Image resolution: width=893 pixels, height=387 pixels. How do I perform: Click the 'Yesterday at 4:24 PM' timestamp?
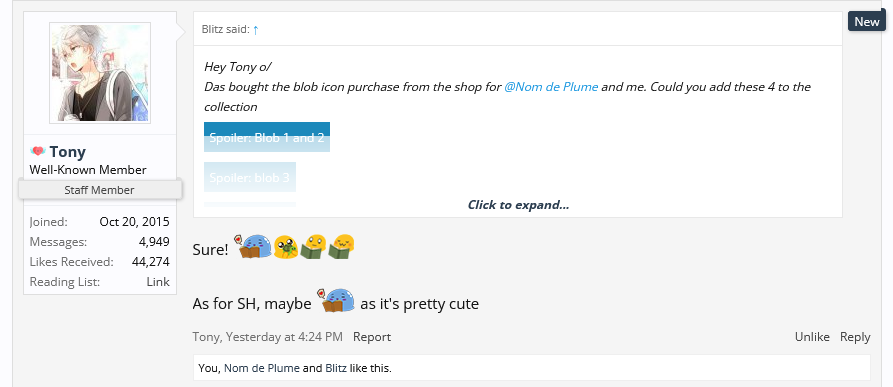[284, 337]
